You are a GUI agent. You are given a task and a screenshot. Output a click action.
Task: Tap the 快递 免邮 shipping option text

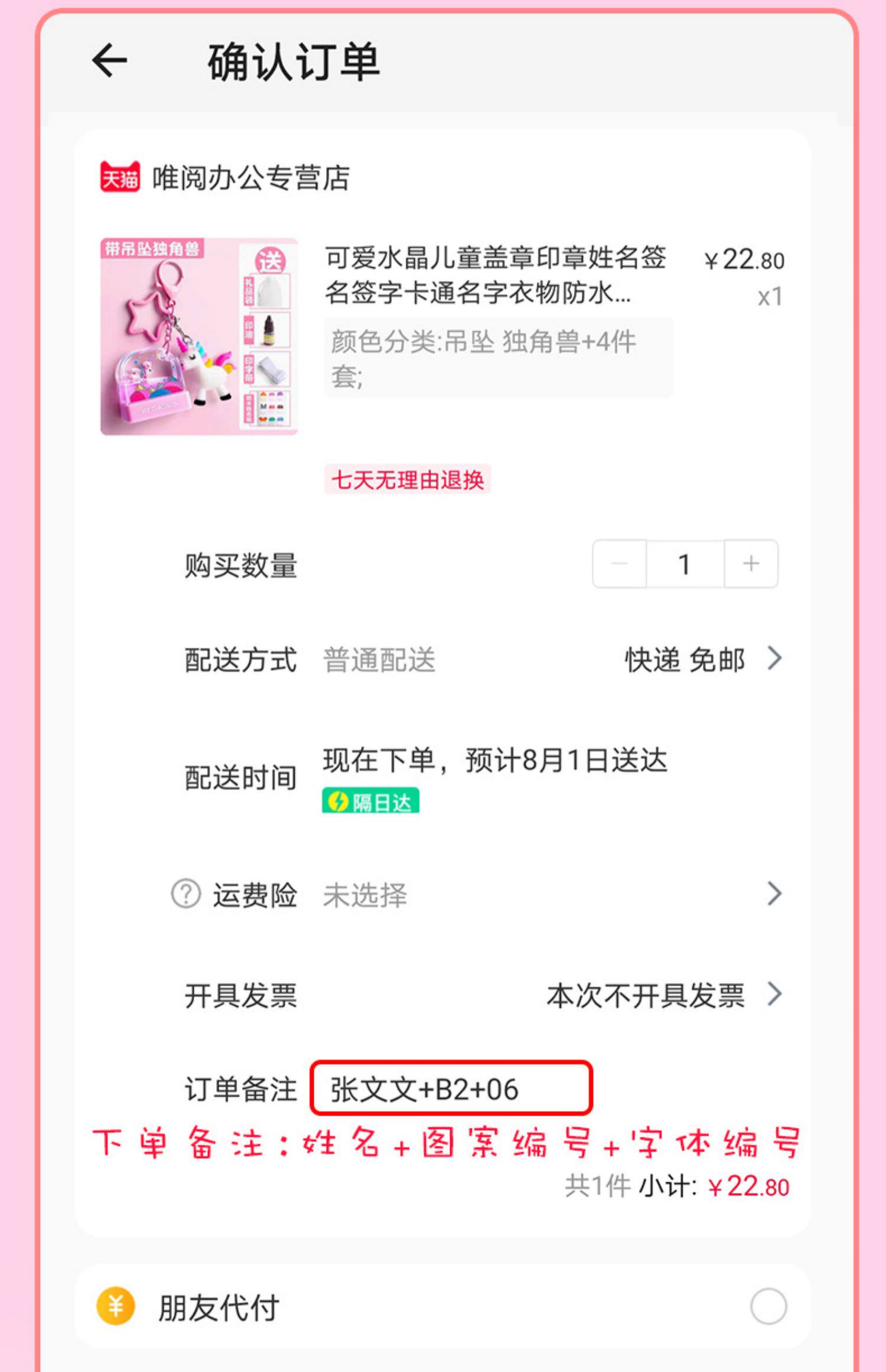685,659
